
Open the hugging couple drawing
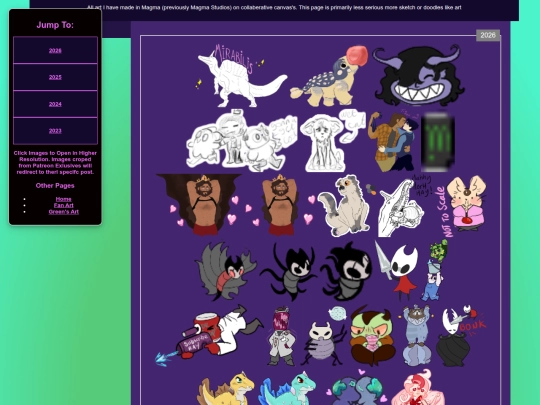click(x=393, y=141)
